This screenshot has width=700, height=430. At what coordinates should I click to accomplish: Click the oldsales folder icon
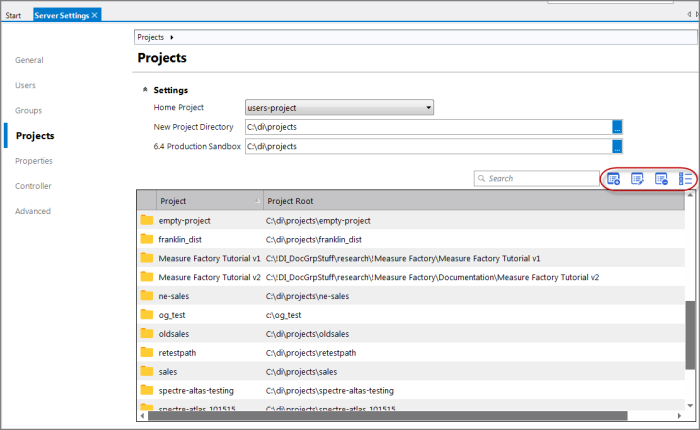[x=146, y=333]
